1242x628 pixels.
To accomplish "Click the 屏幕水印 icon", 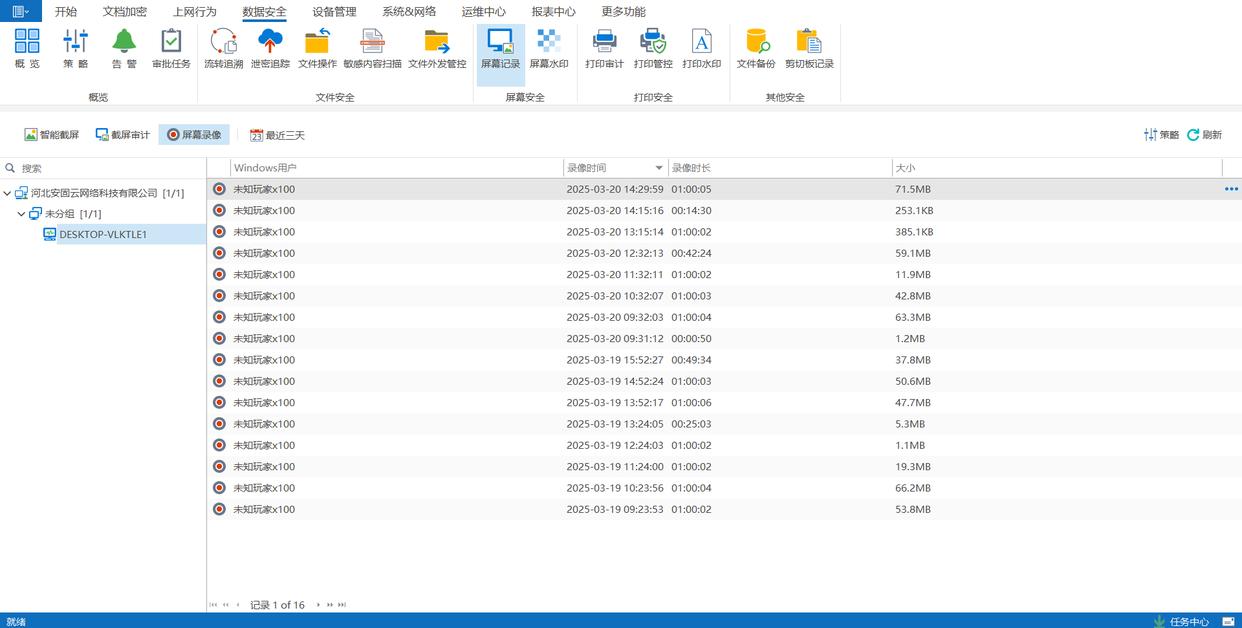I will coord(548,48).
